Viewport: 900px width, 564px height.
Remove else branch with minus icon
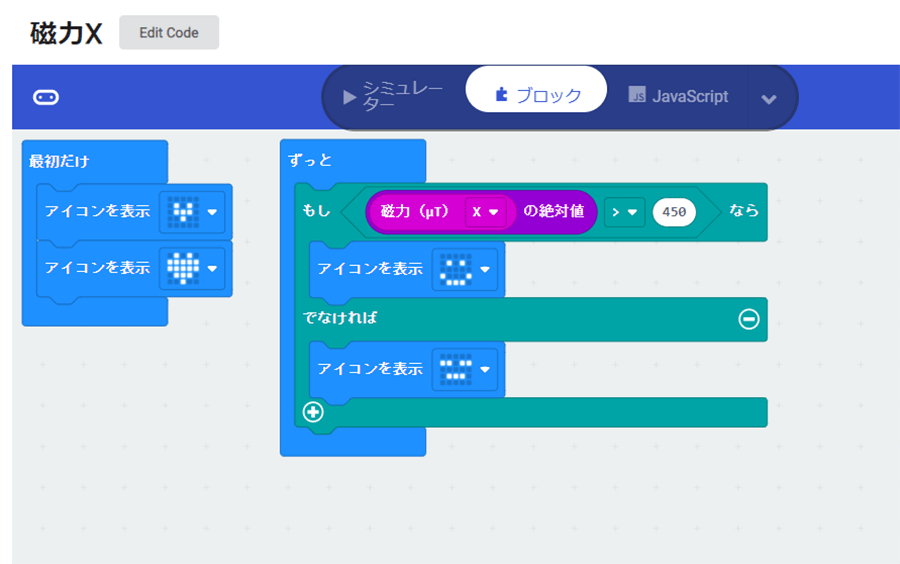748,319
